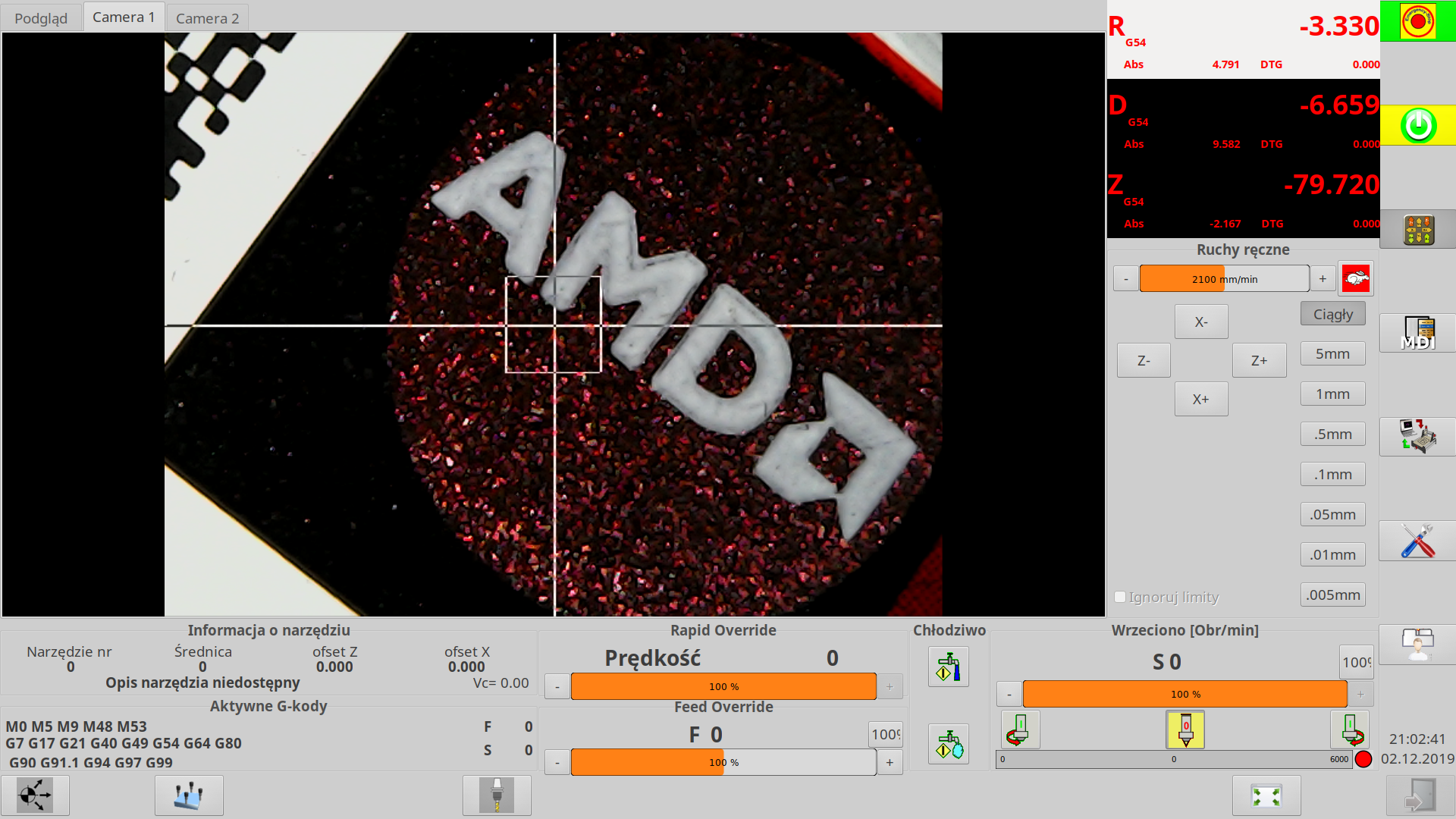This screenshot has width=1456, height=819.
Task: Click the red spindle-at-speed indicator
Action: [x=1363, y=759]
